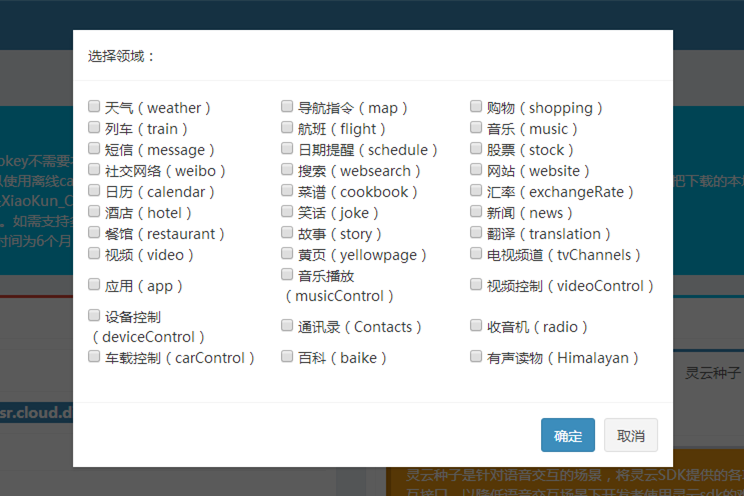Image resolution: width=744 pixels, height=496 pixels.
Task: Tick the 股票 (stock) checkbox
Action: point(477,148)
